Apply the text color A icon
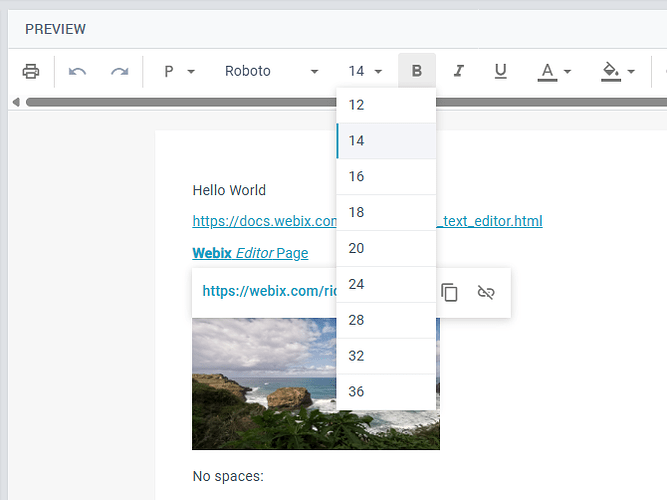 click(547, 71)
